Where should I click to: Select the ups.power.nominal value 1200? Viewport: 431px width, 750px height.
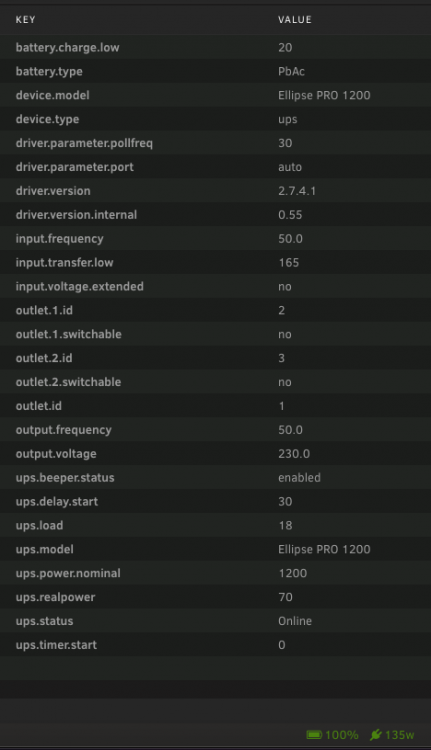click(293, 573)
